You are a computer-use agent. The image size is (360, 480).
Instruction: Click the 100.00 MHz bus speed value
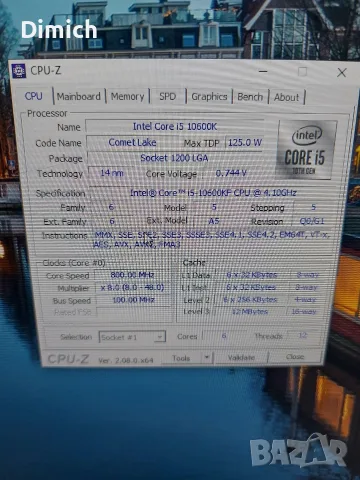133,300
